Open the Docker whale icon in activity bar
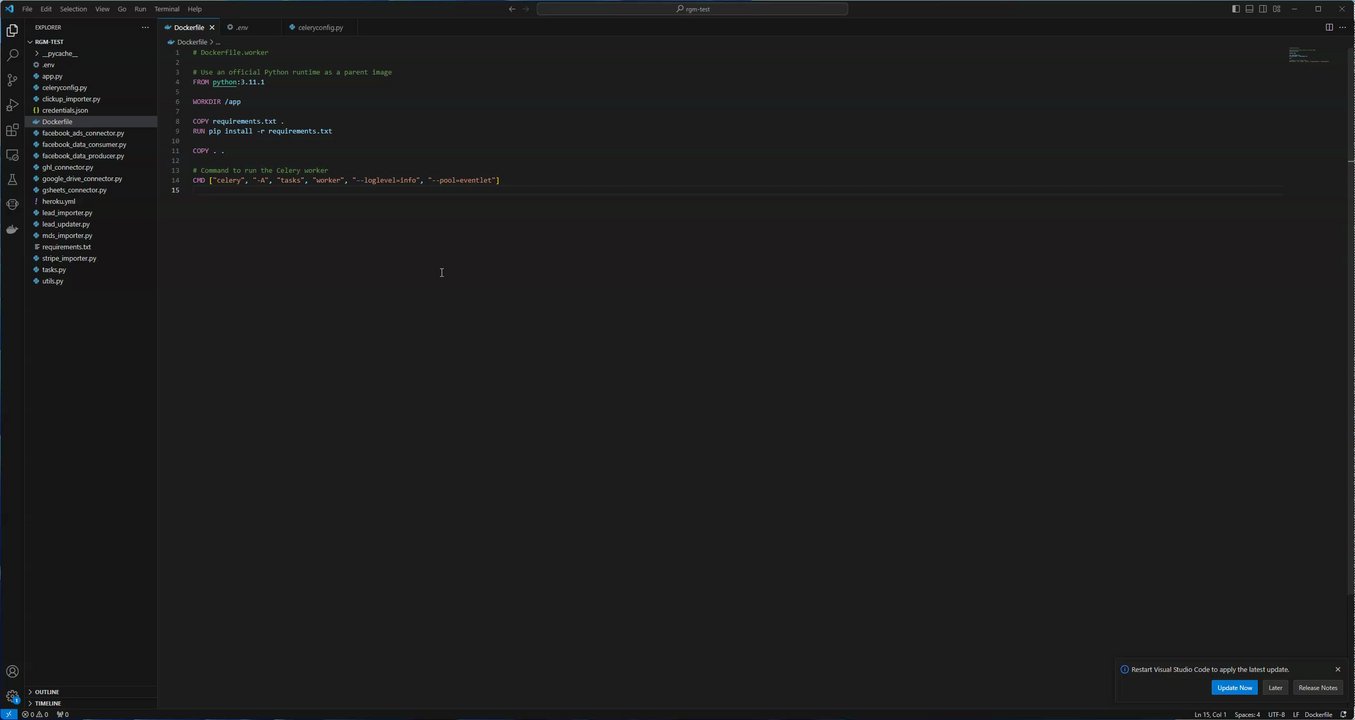 click(x=12, y=229)
